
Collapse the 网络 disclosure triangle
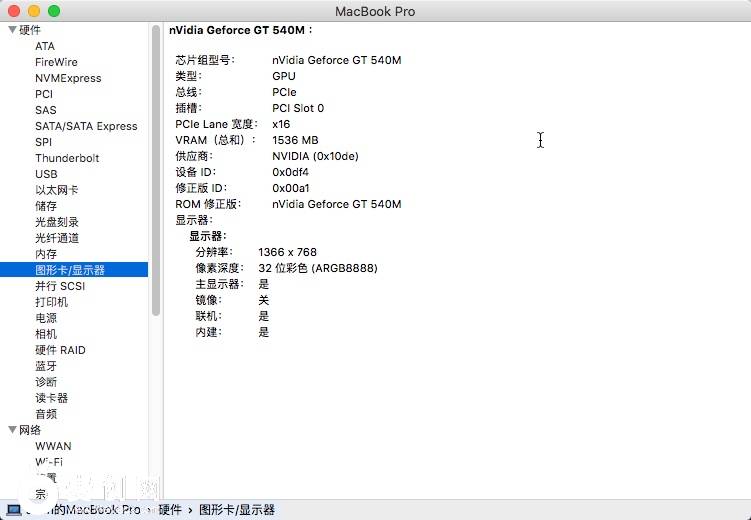[x=12, y=430]
